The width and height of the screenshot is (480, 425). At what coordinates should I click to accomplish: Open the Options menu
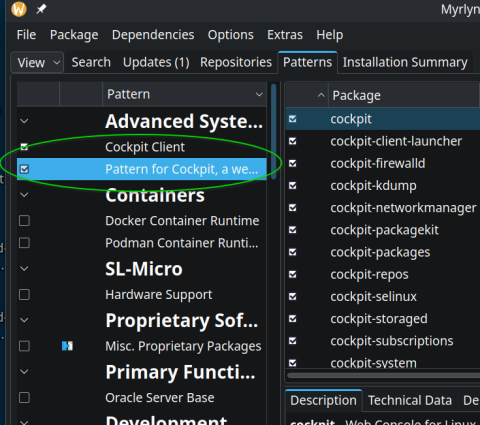pyautogui.click(x=231, y=35)
